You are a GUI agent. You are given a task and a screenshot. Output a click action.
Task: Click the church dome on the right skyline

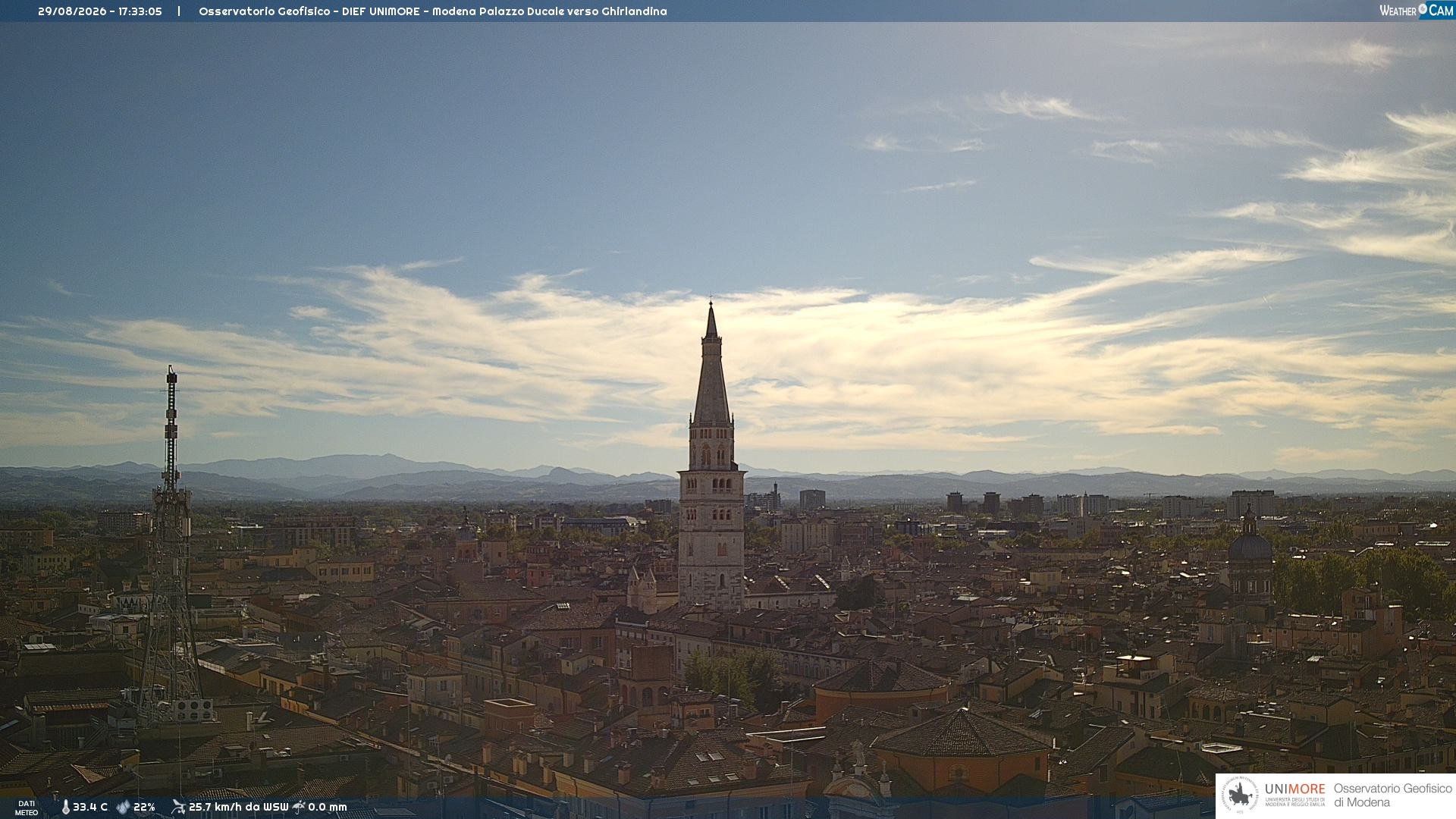coord(1250,546)
